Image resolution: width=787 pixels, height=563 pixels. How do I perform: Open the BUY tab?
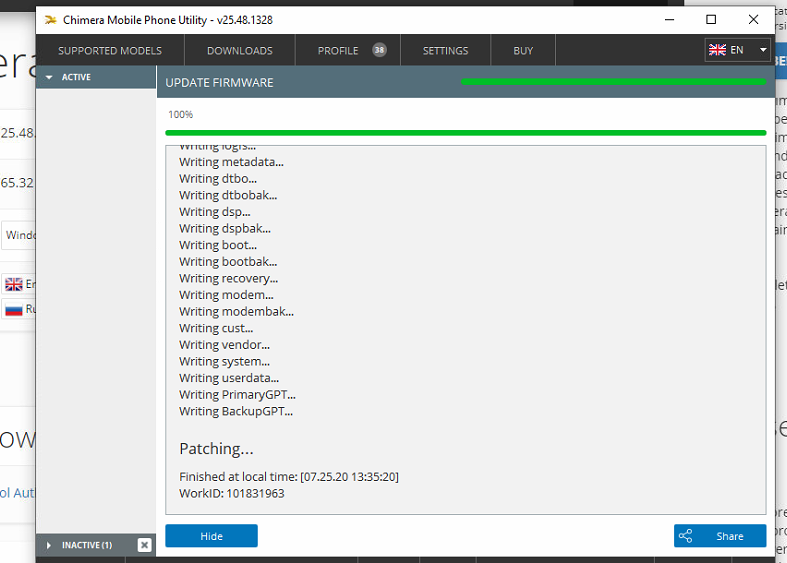523,51
